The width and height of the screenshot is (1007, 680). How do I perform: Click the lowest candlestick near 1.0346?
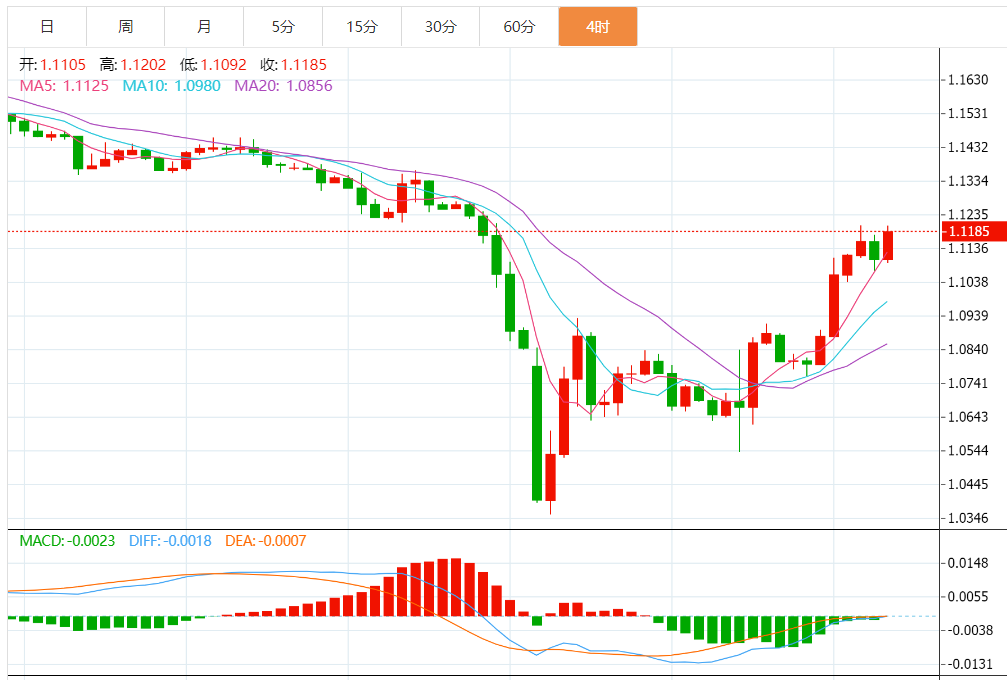[x=550, y=477]
